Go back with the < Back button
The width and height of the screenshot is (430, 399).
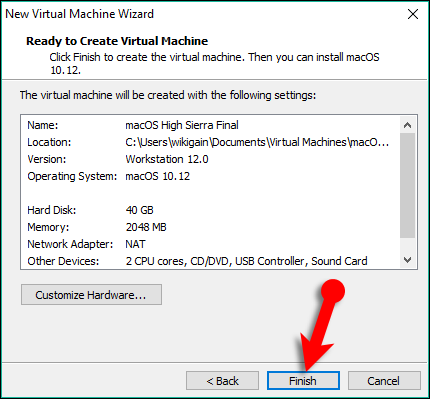(222, 380)
